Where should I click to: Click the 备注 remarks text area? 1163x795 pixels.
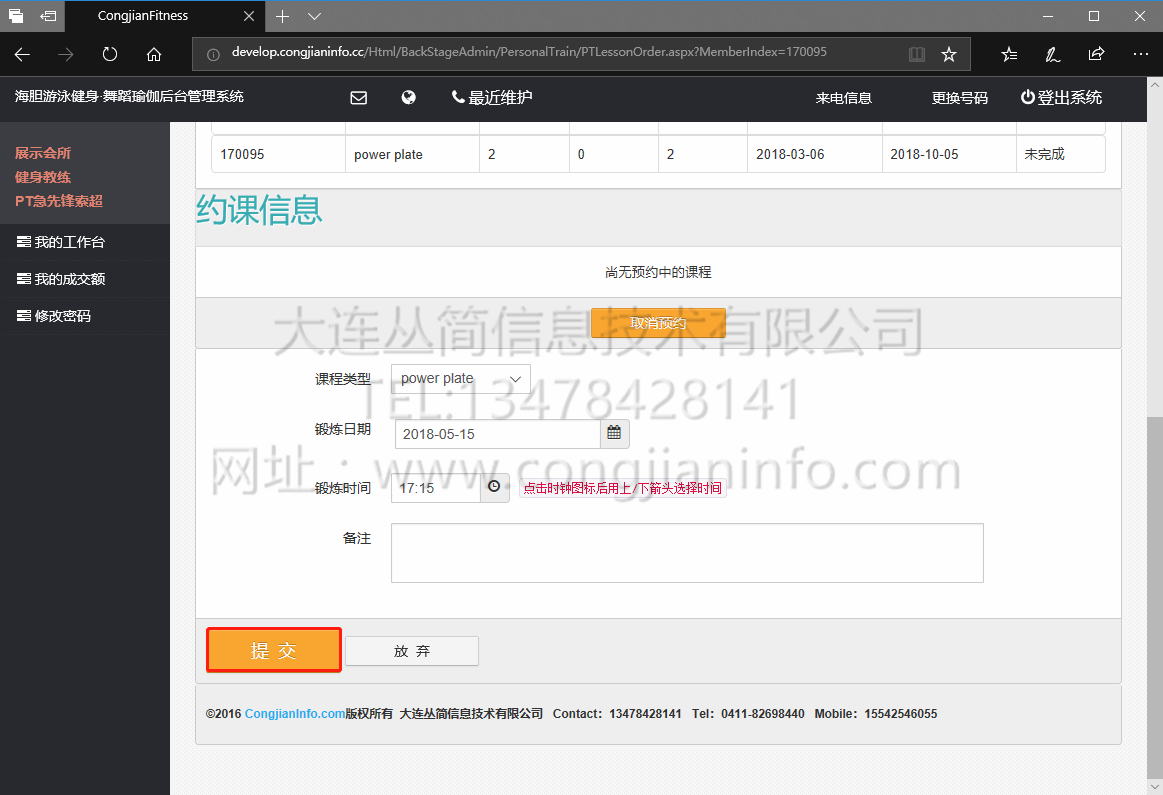point(687,553)
